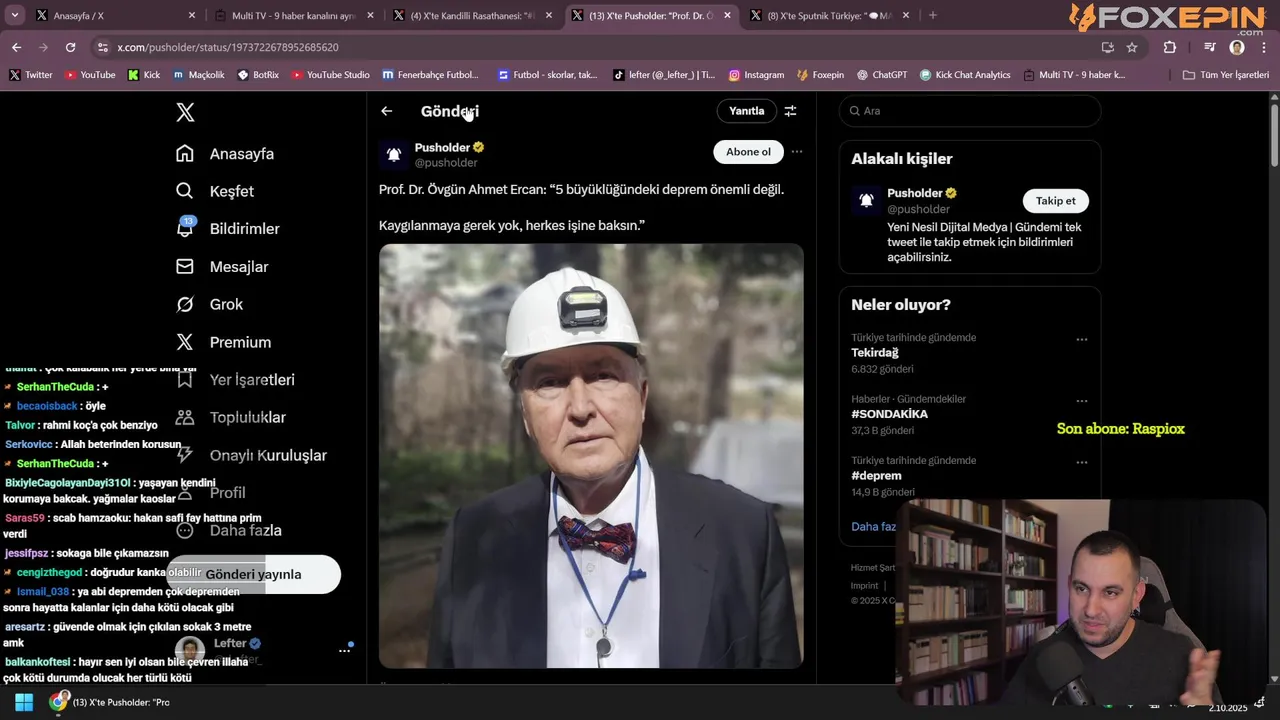Screen dimensions: 1280x720
Task: Open Tüm Yer İşaretleri folder
Action: (1225, 75)
